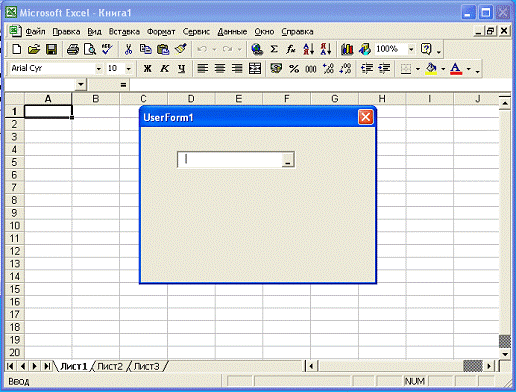Expand the Arial Cyr font dropdown
Screen dimensions: 516x392
(98, 69)
